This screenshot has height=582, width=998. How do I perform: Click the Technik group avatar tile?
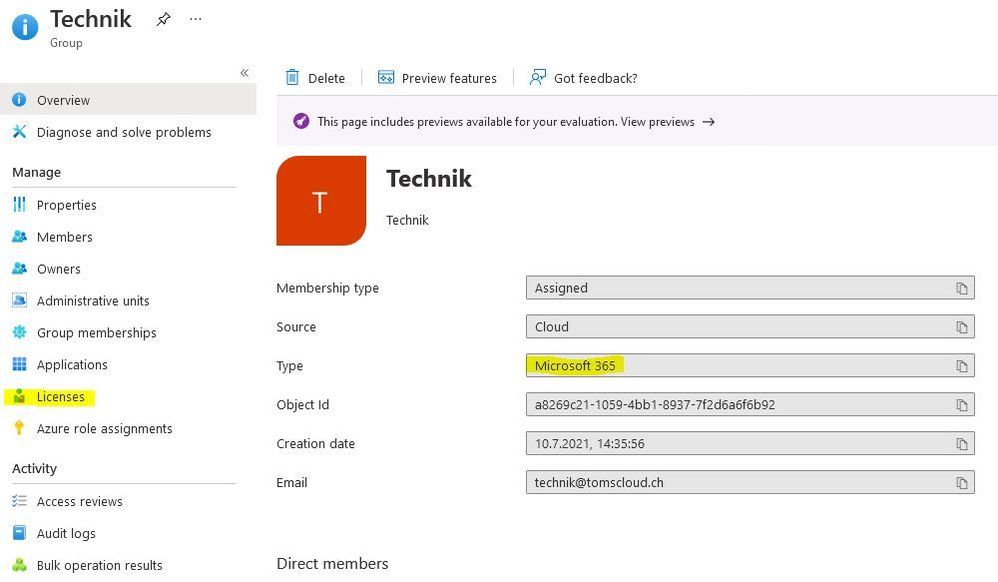[321, 201]
